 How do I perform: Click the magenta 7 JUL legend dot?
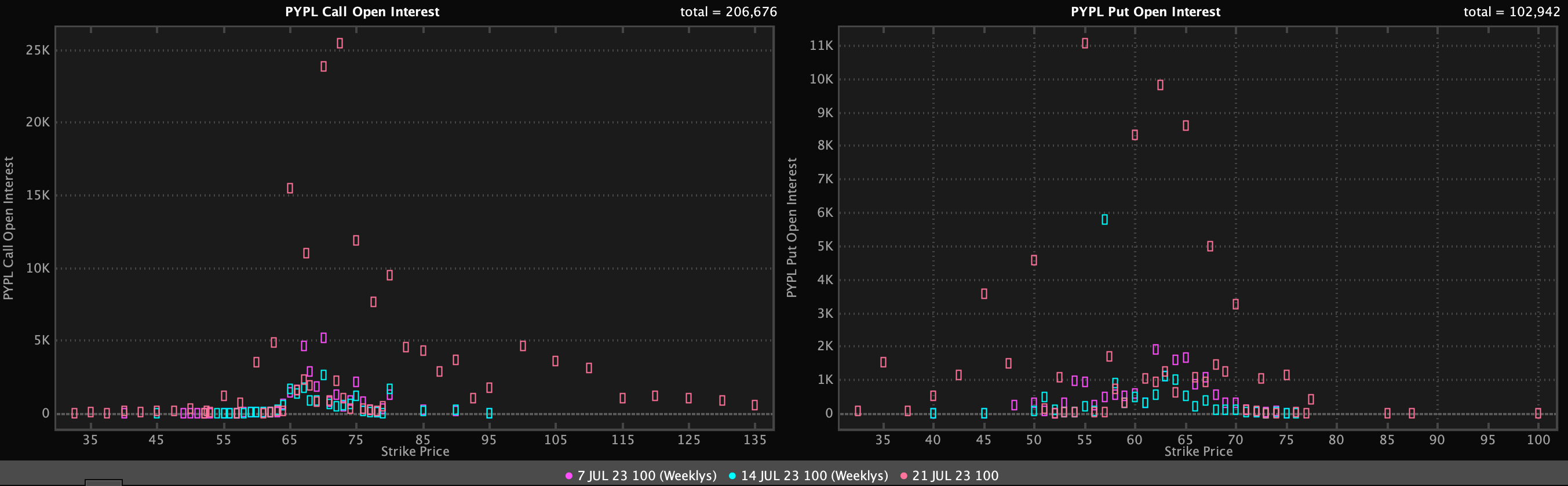(568, 476)
